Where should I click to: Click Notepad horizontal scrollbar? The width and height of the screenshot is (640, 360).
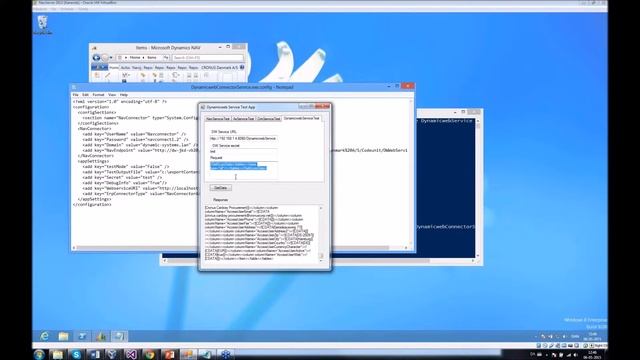tap(240, 248)
